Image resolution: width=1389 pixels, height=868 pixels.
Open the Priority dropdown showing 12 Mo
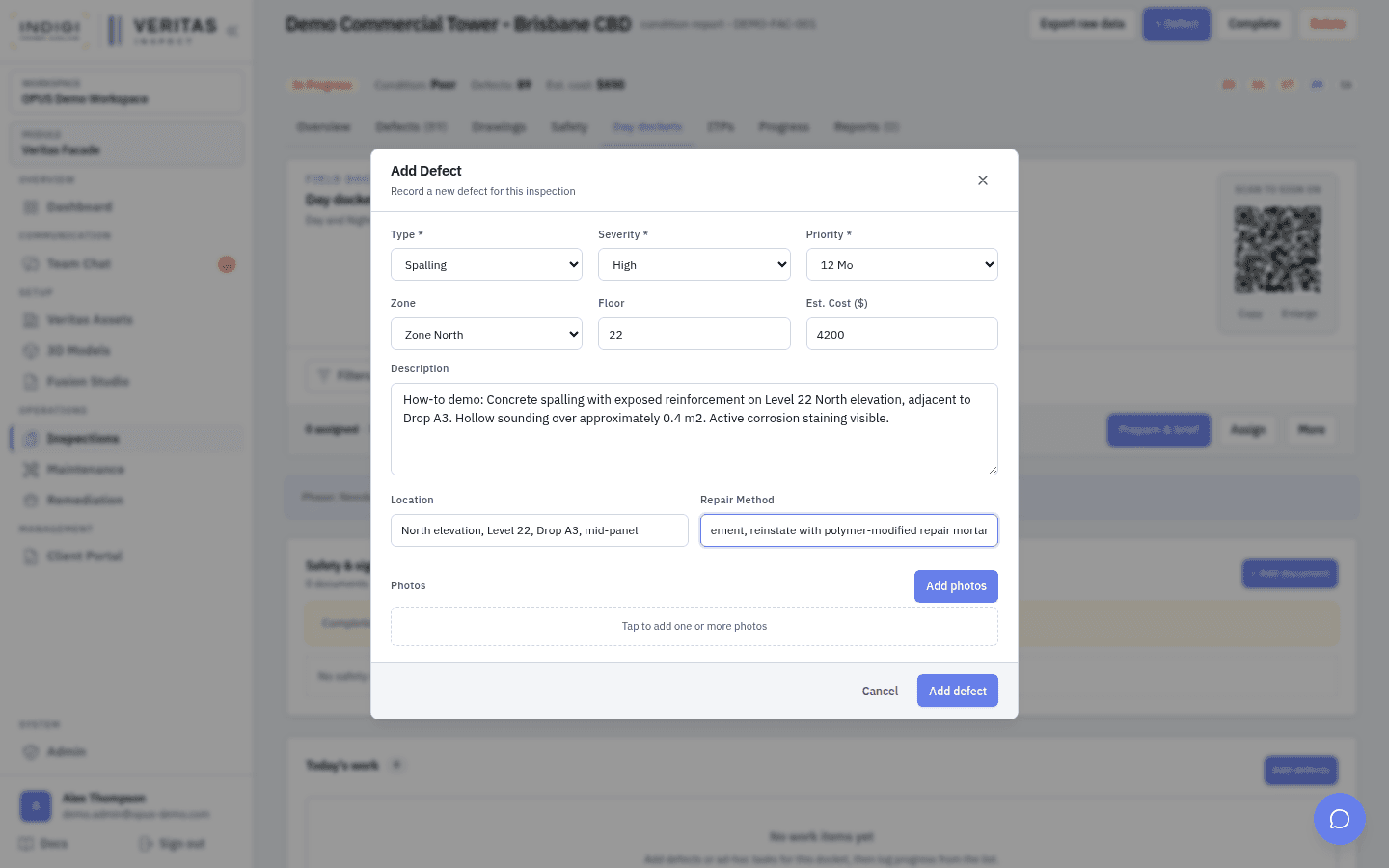point(902,265)
